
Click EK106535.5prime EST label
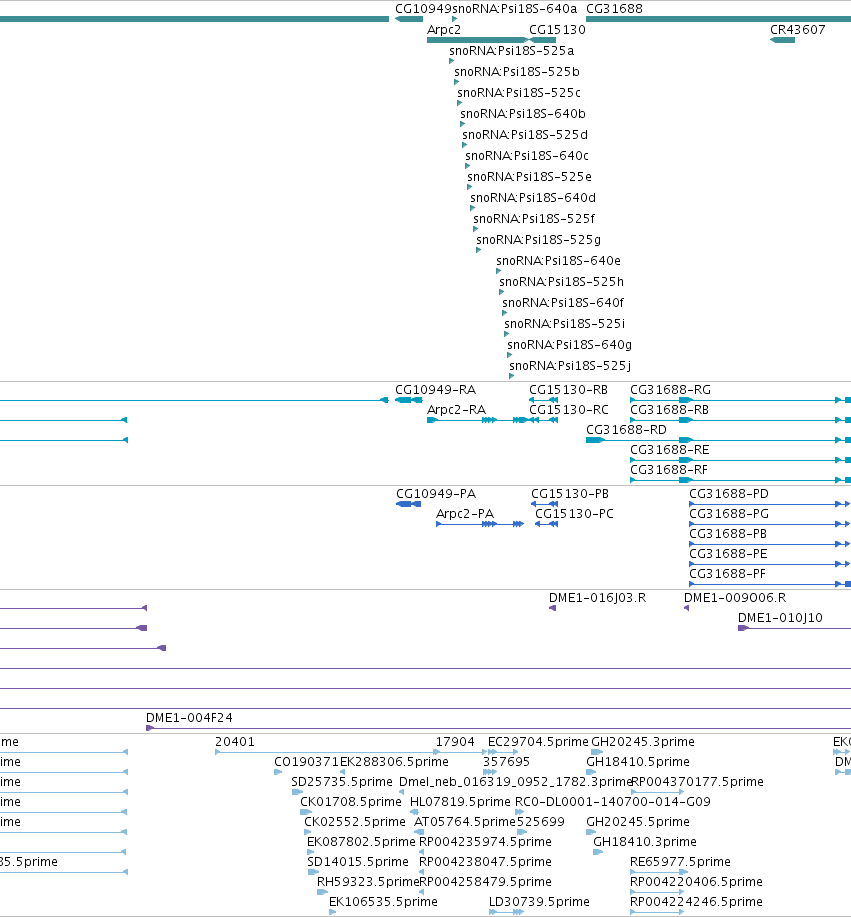383,902
